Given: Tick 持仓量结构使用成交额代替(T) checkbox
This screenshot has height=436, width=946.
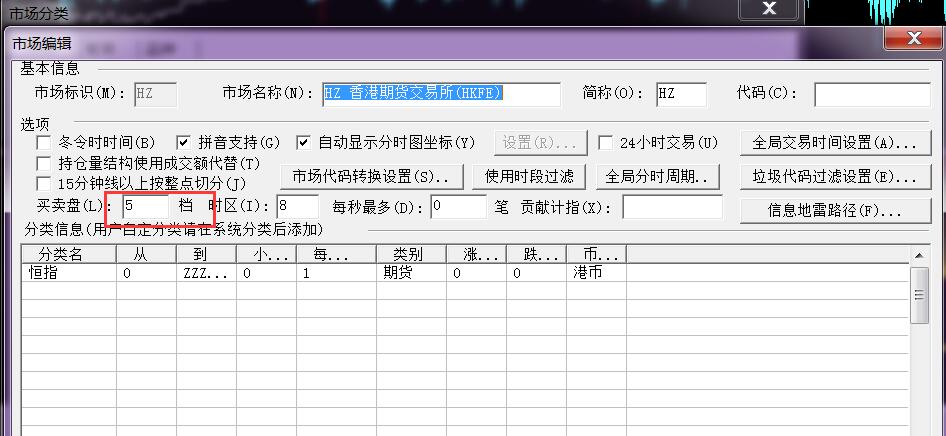Looking at the screenshot, I should [43, 163].
